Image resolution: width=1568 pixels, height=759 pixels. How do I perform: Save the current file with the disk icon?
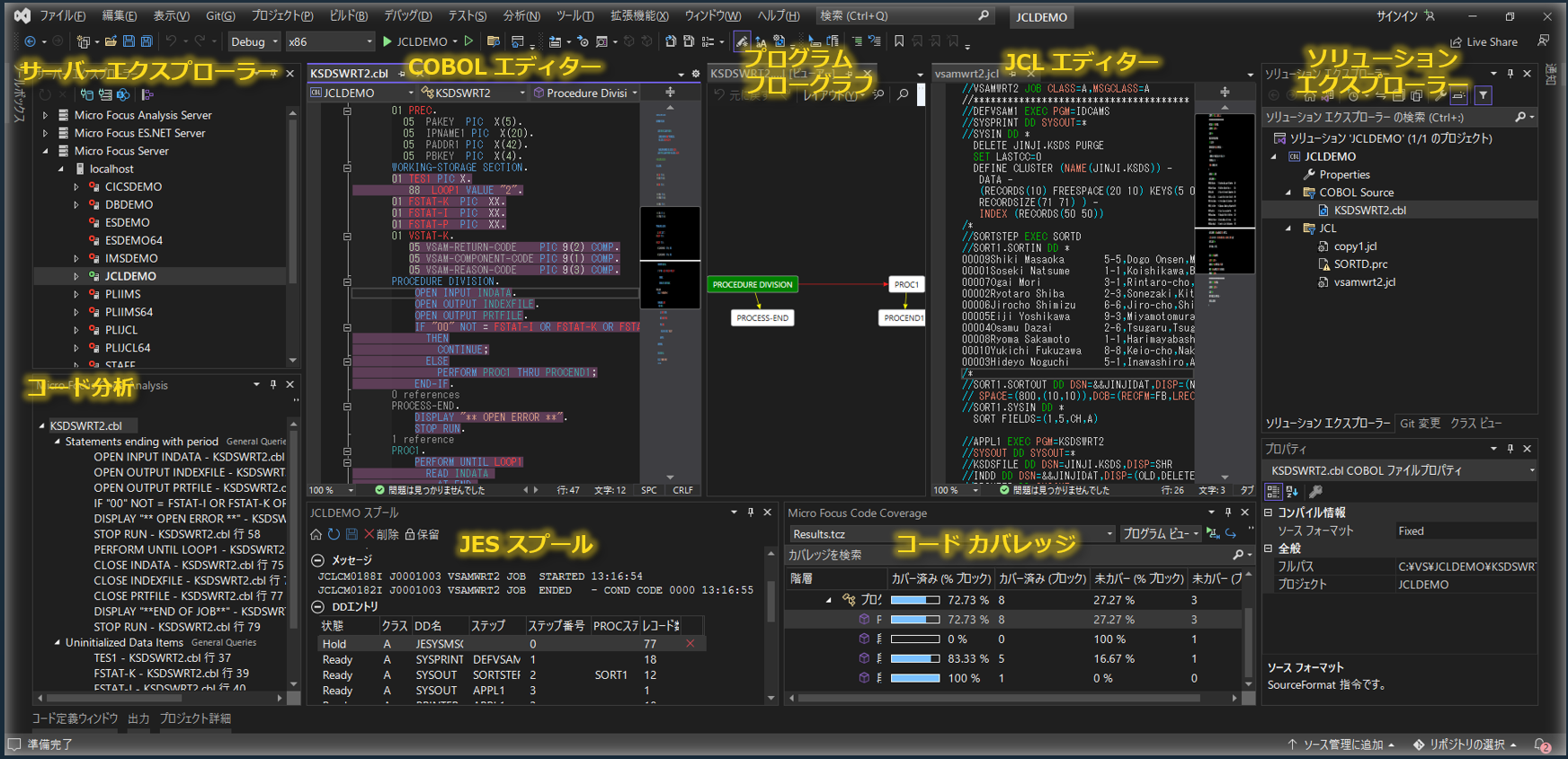[x=129, y=41]
